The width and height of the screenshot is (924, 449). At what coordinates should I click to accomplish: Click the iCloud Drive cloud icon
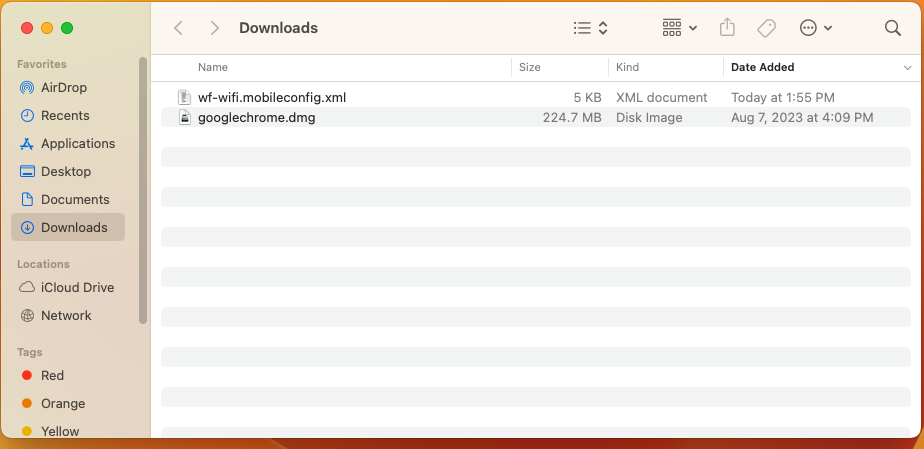(27, 288)
